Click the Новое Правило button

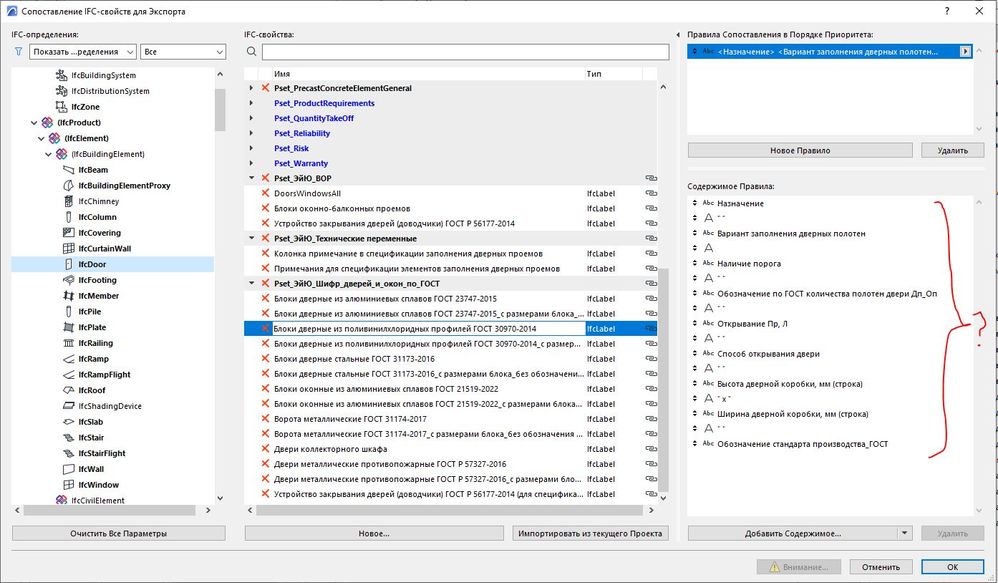(800, 150)
